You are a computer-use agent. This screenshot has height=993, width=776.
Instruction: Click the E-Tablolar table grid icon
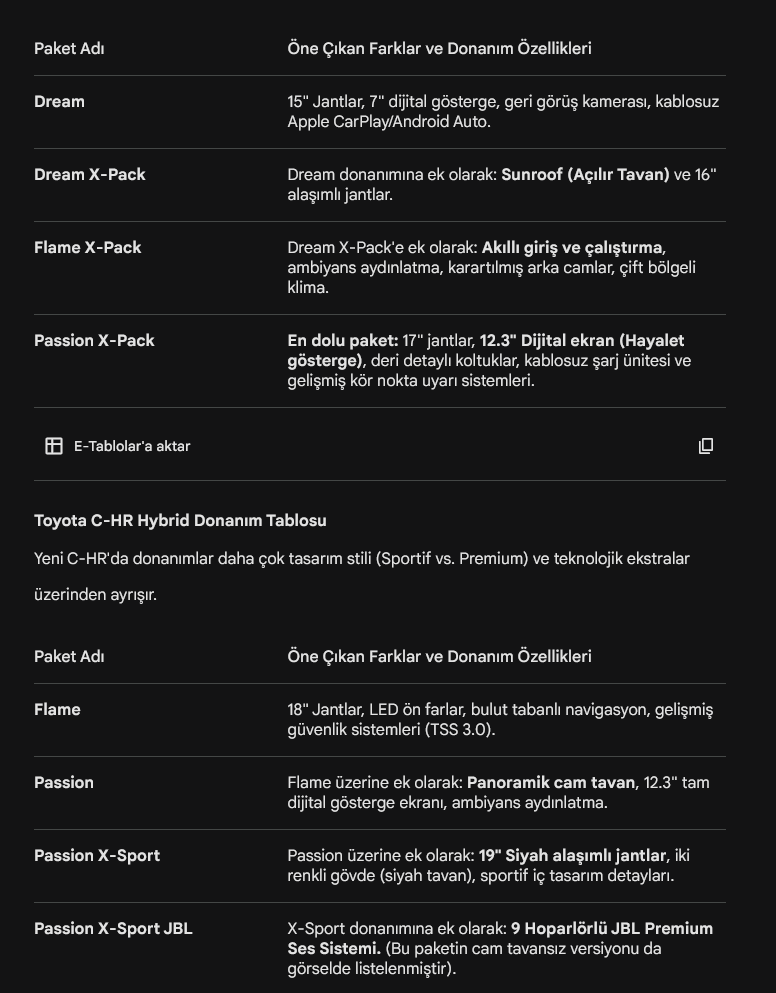coord(54,446)
